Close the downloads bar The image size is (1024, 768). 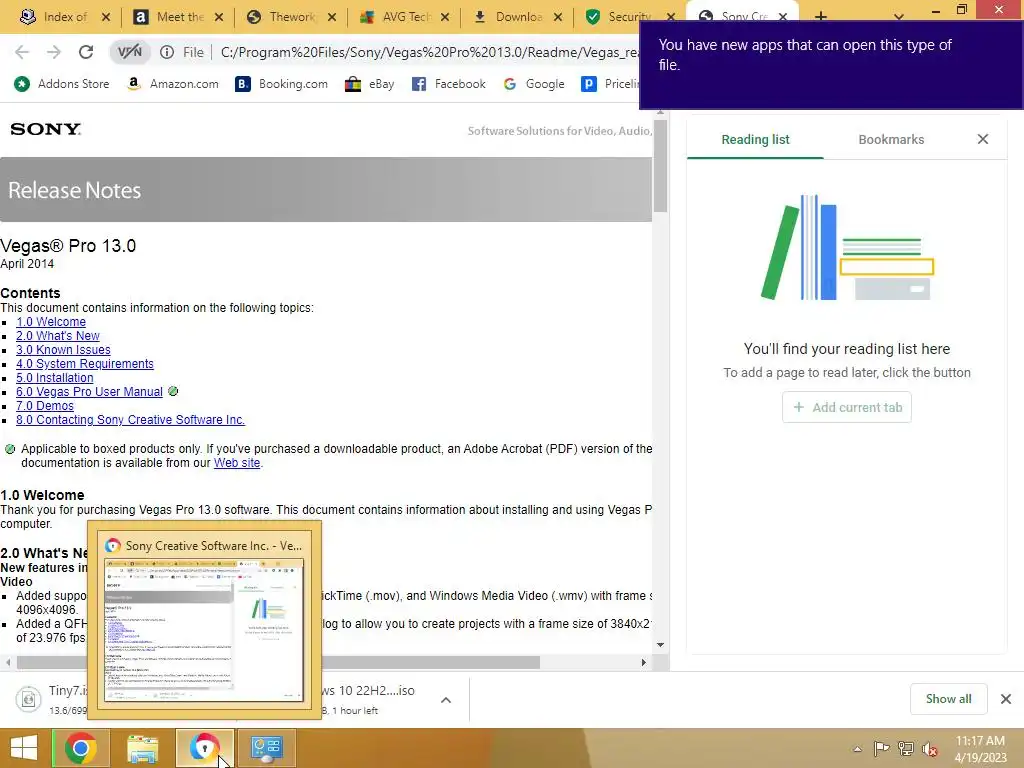point(1006,699)
